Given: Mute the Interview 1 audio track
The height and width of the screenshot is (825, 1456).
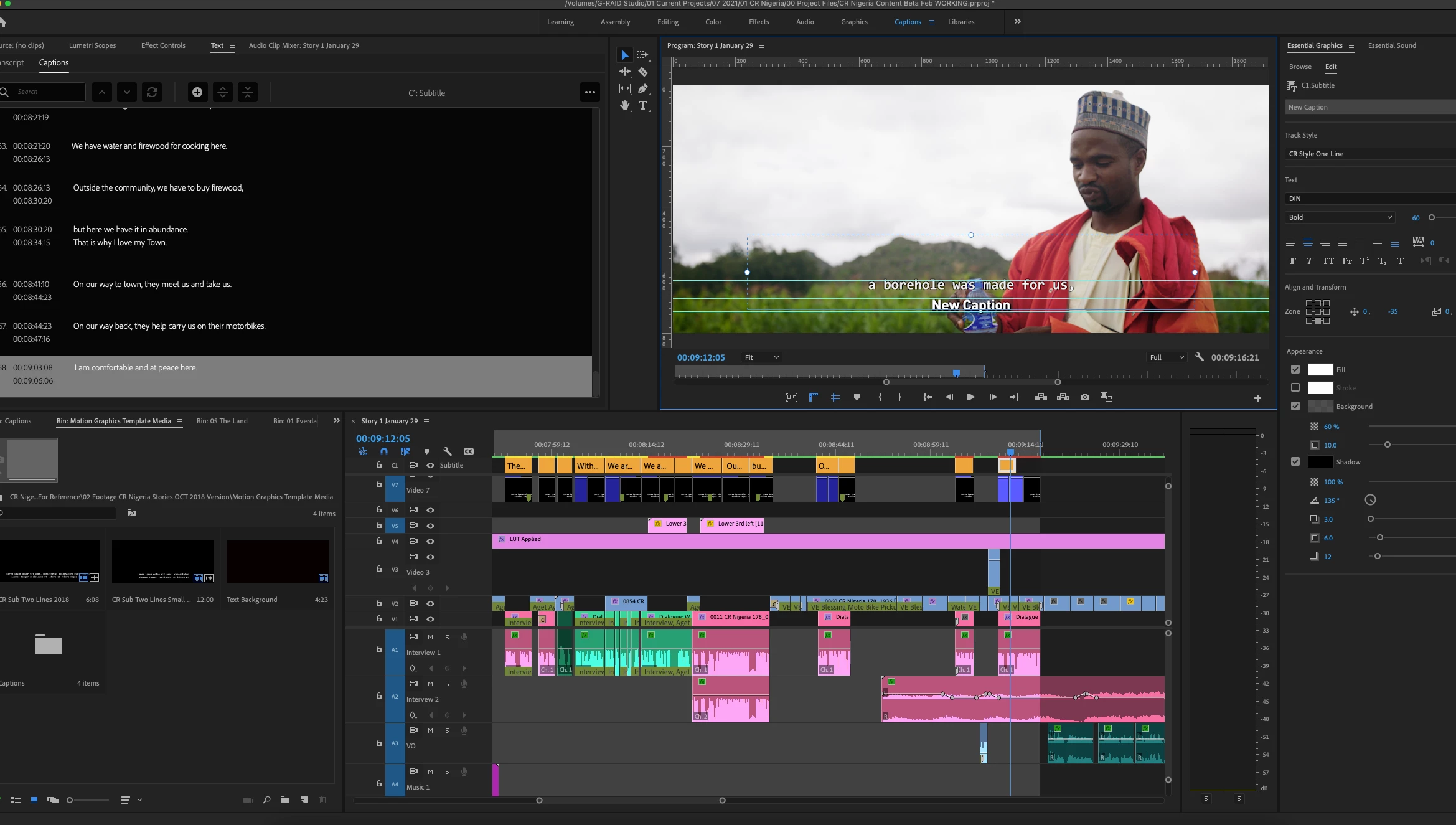Looking at the screenshot, I should [430, 637].
